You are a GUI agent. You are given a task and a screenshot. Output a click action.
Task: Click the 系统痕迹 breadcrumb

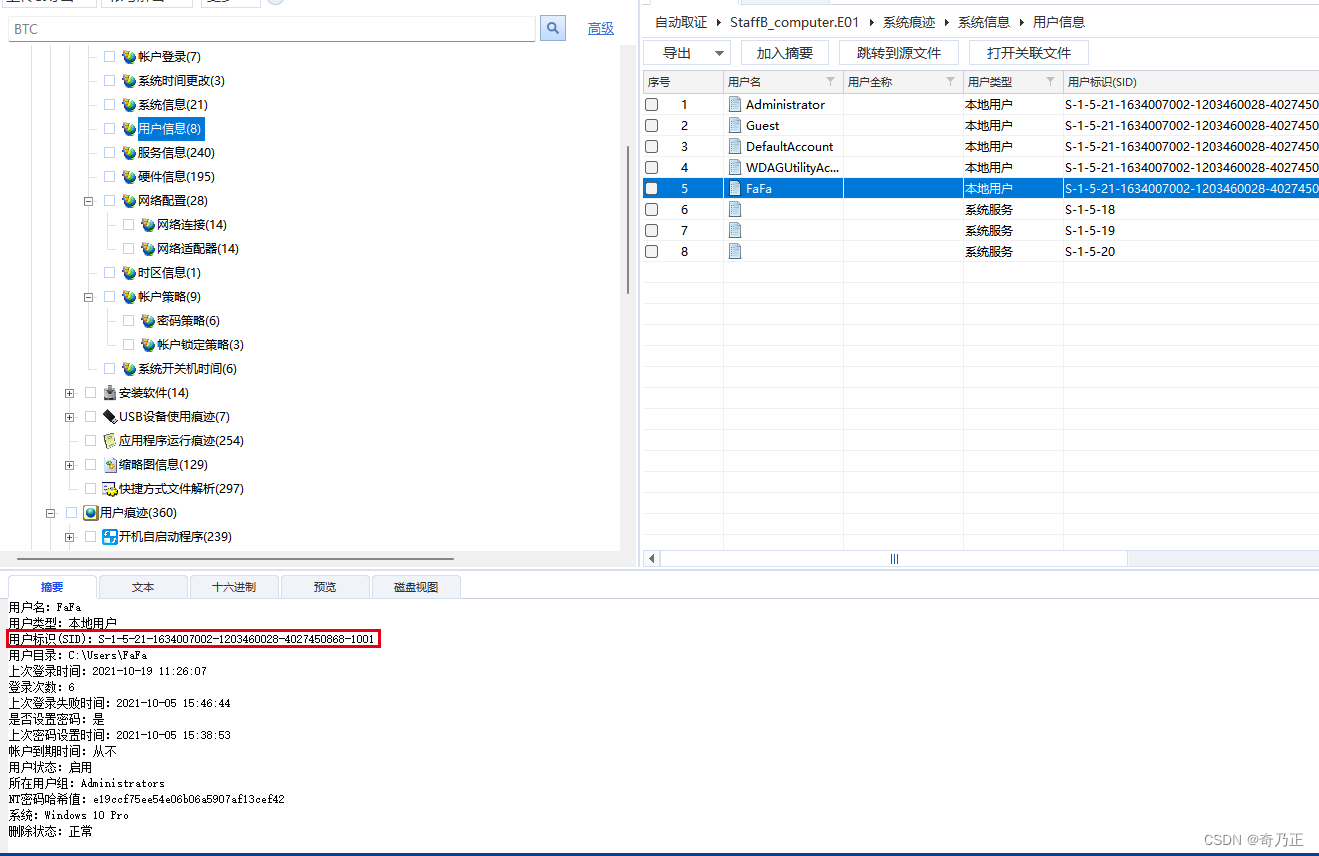[909, 22]
